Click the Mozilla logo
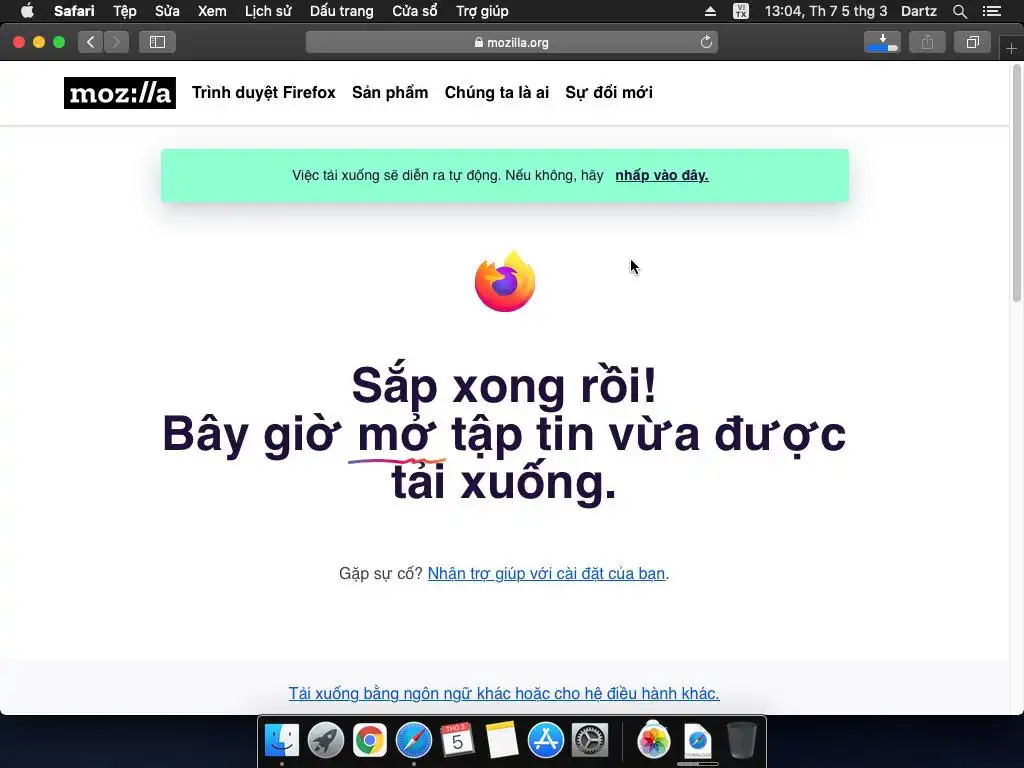The image size is (1024, 768). point(120,93)
